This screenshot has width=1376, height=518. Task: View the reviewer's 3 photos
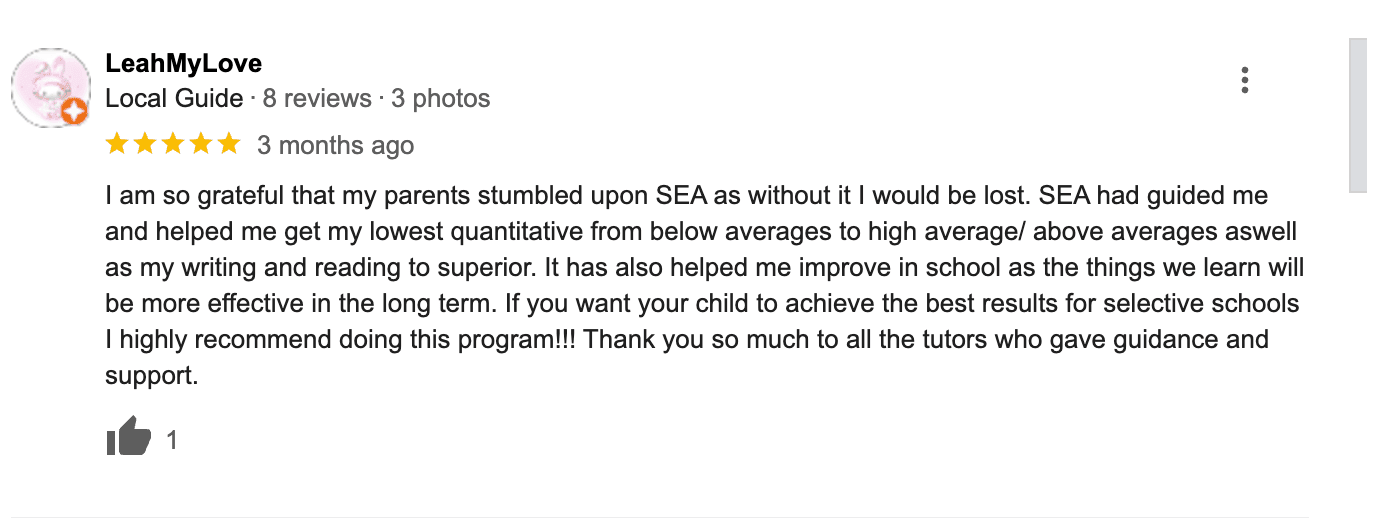pos(440,98)
